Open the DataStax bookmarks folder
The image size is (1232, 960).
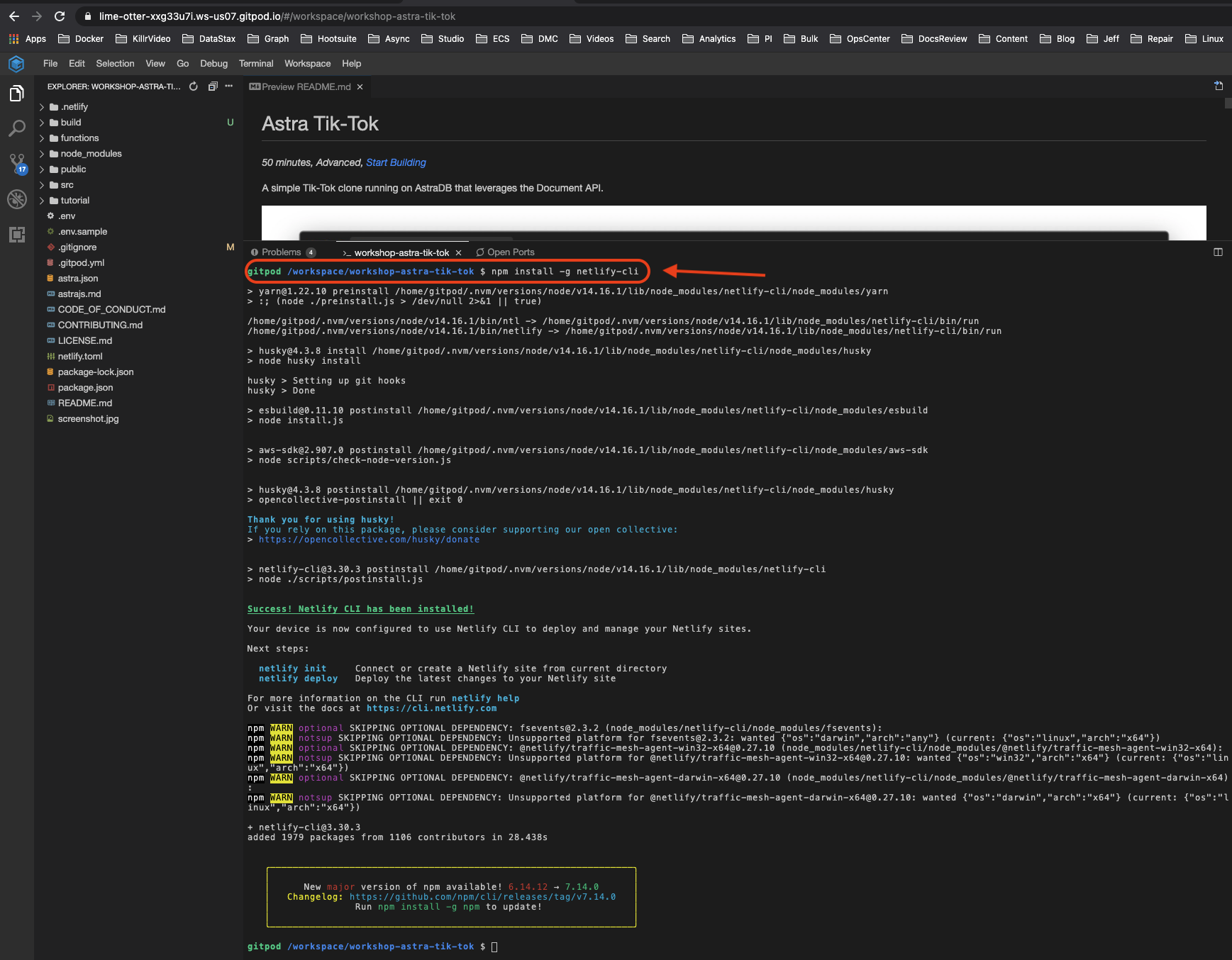click(209, 39)
